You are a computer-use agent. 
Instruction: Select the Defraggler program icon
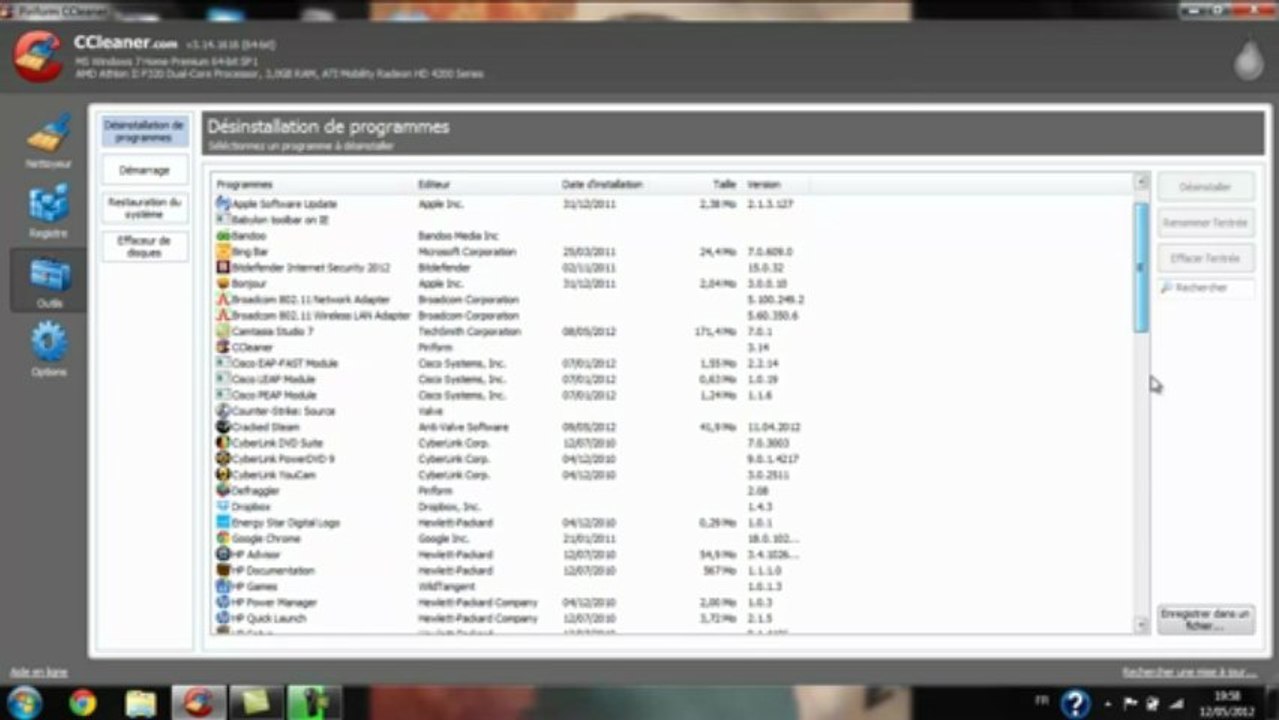[223, 491]
